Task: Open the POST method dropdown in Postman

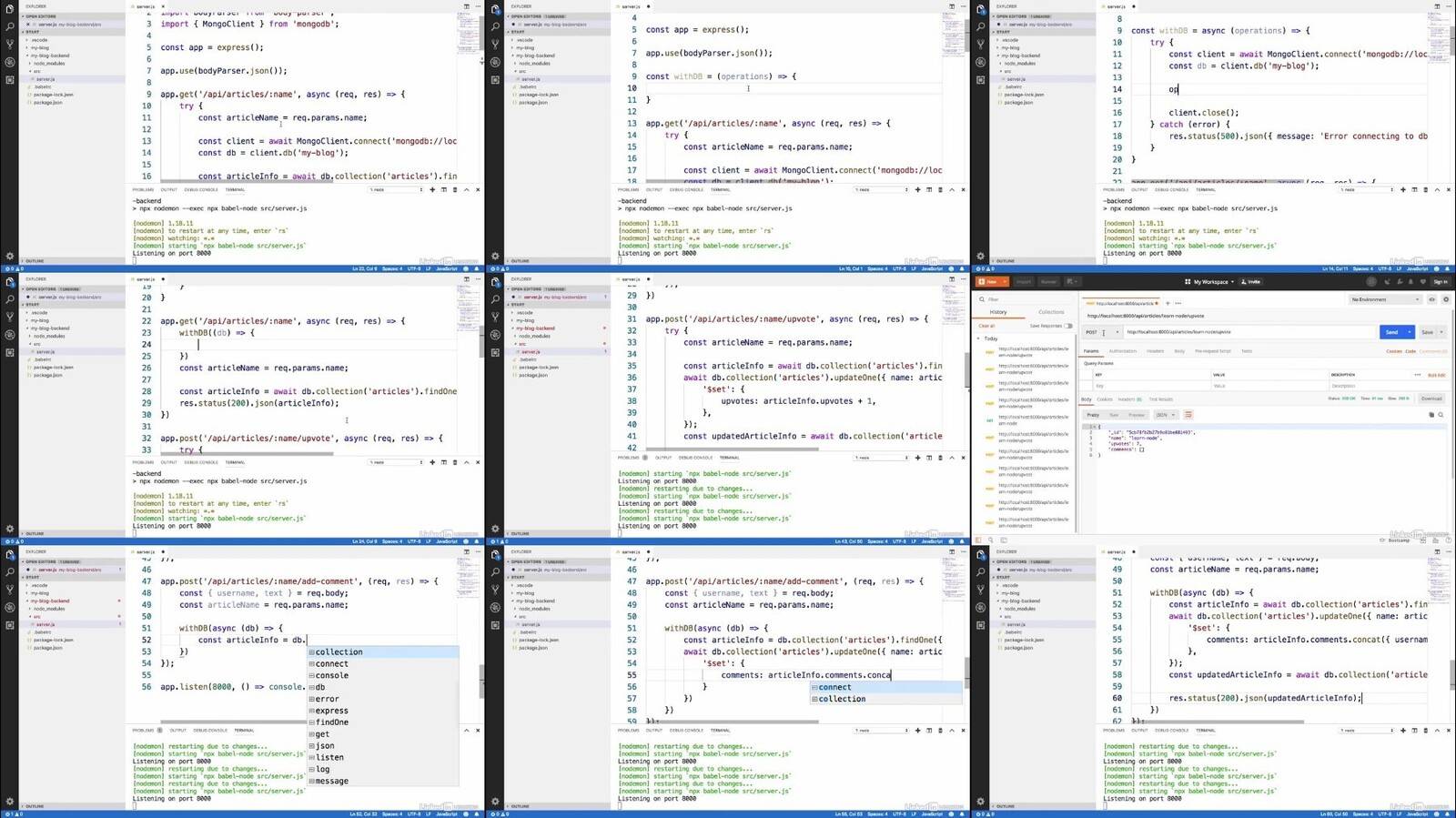Action: [1102, 332]
